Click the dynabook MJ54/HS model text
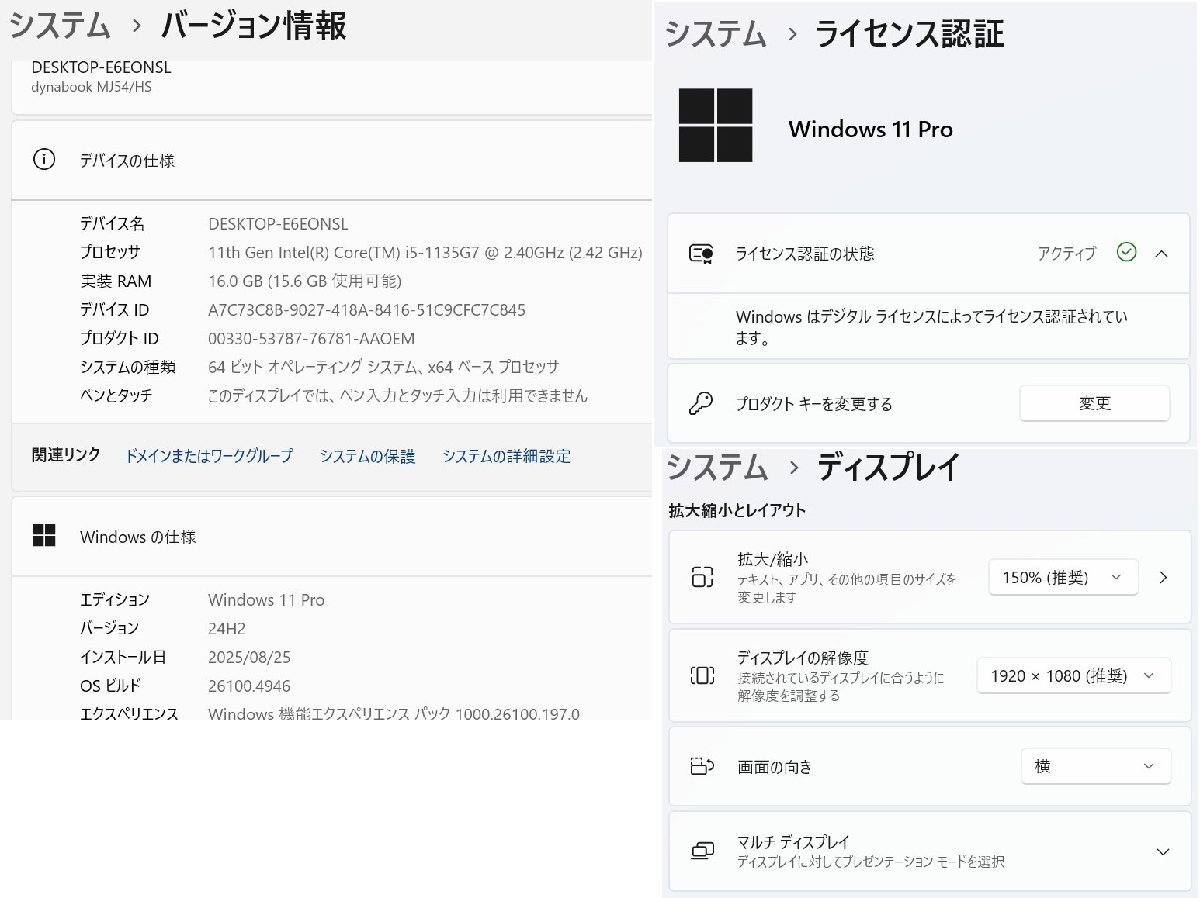1200x898 pixels. [x=92, y=87]
